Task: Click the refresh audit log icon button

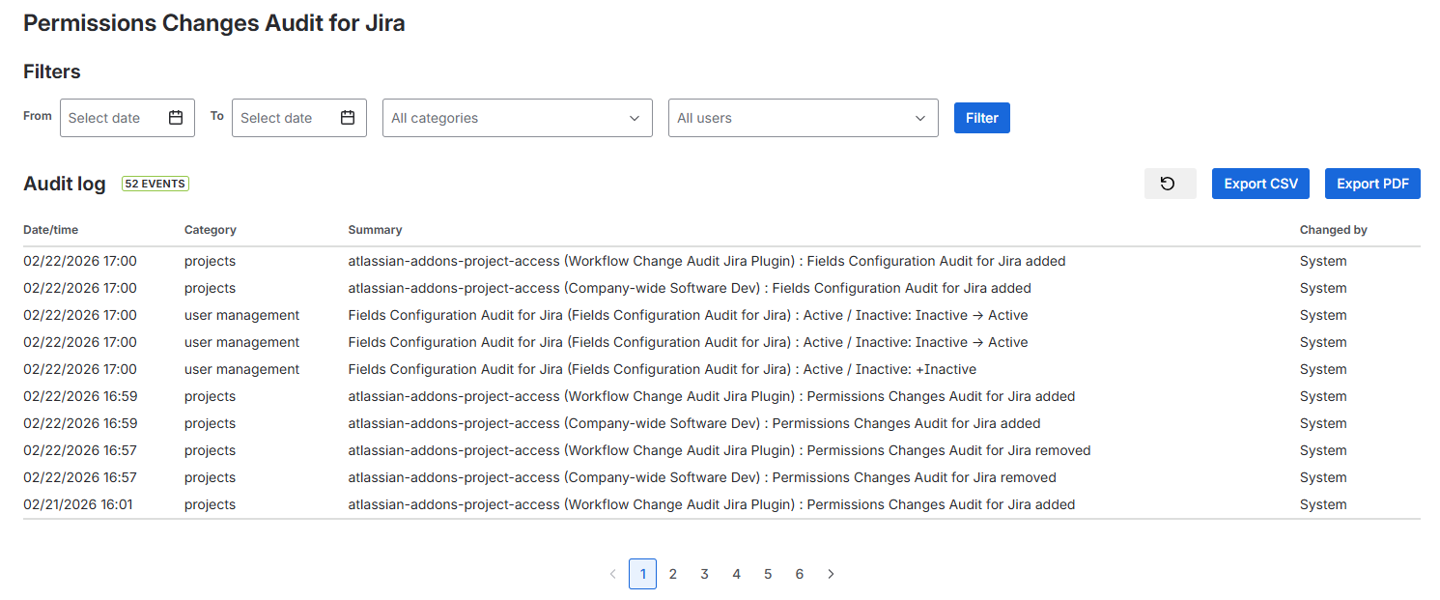Action: click(1170, 184)
